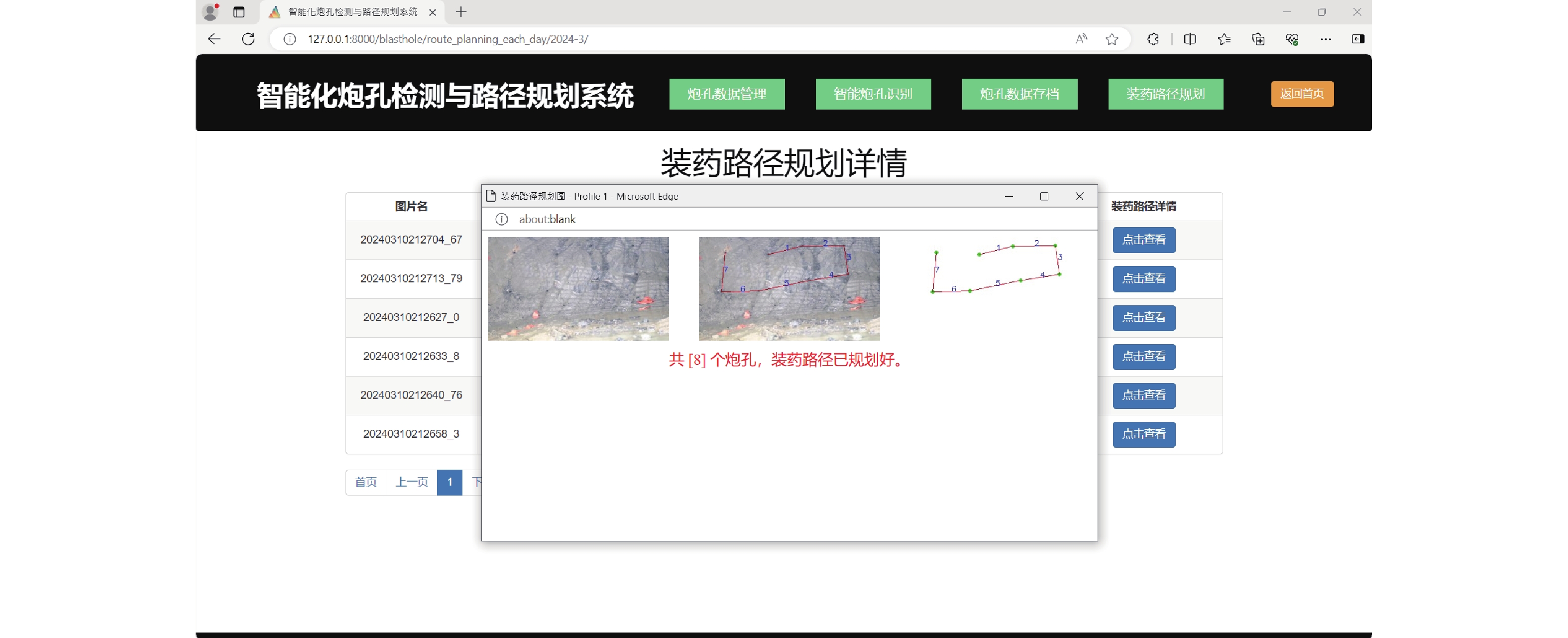Add this page to favorites star
Viewport: 1568px width, 638px height.
pyautogui.click(x=1112, y=39)
